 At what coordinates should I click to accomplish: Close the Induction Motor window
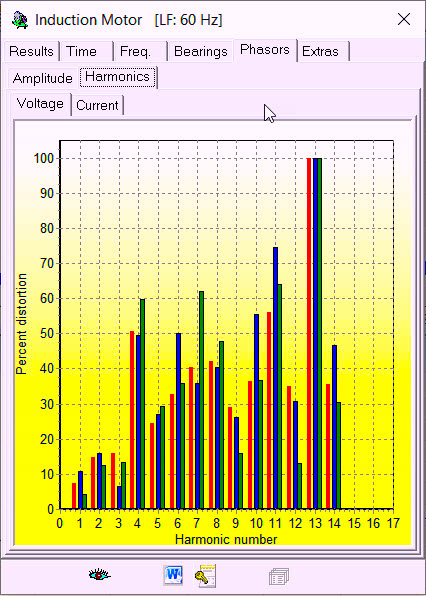404,19
